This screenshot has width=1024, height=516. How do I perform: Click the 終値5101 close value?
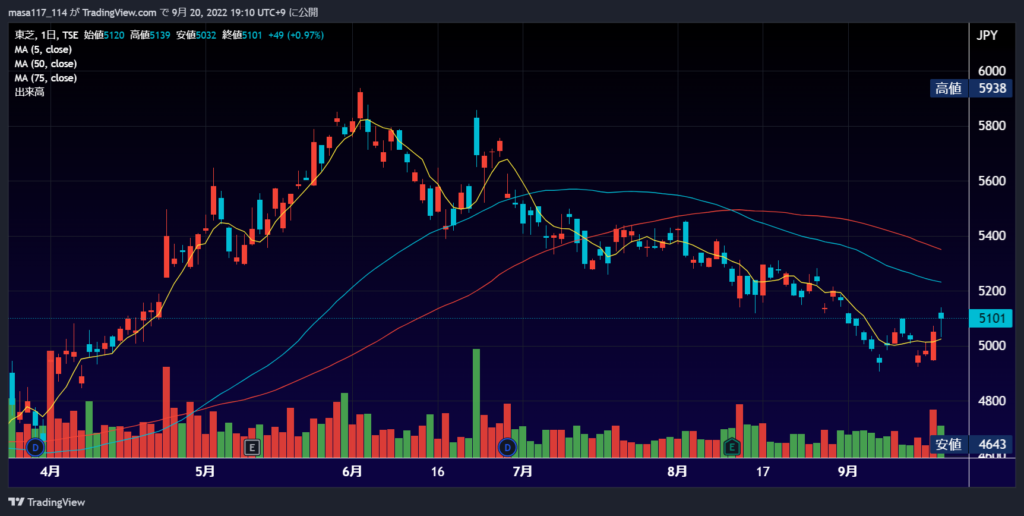242,35
